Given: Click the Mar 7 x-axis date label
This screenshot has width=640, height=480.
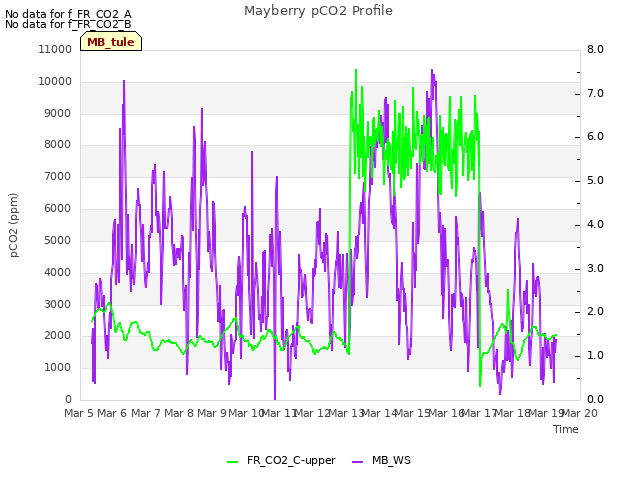Looking at the screenshot, I should tap(146, 413).
